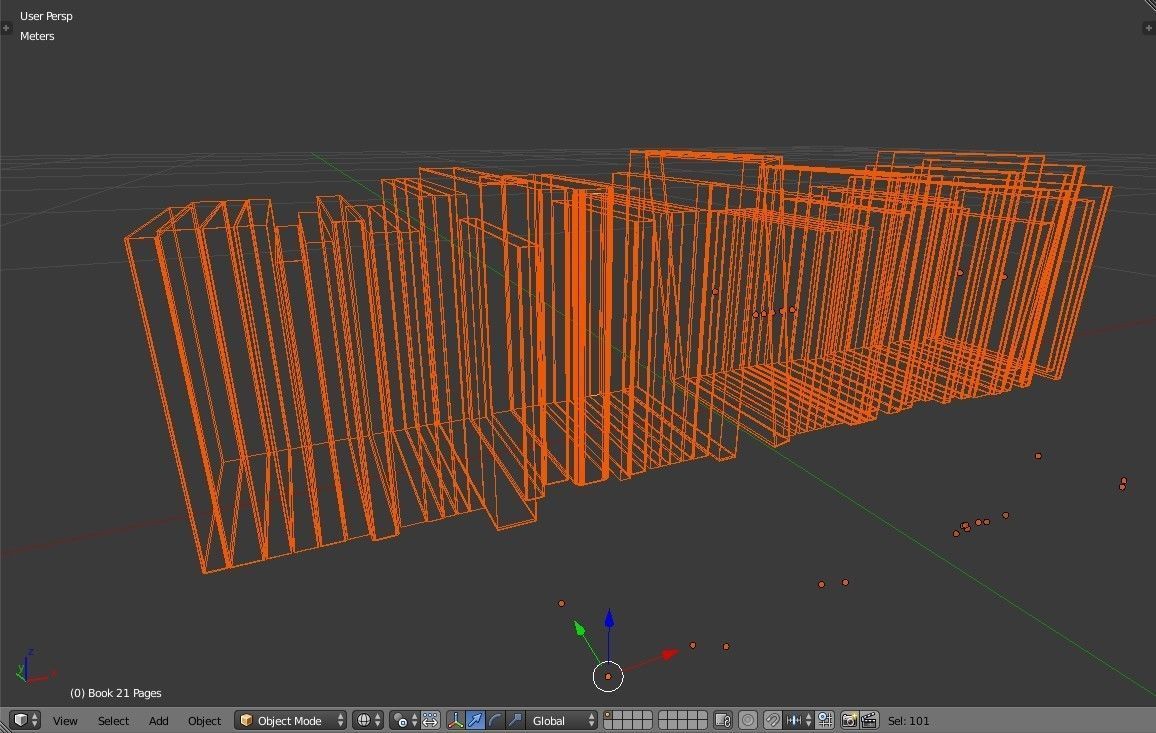Click the OpenGL render image camera icon

[x=849, y=720]
